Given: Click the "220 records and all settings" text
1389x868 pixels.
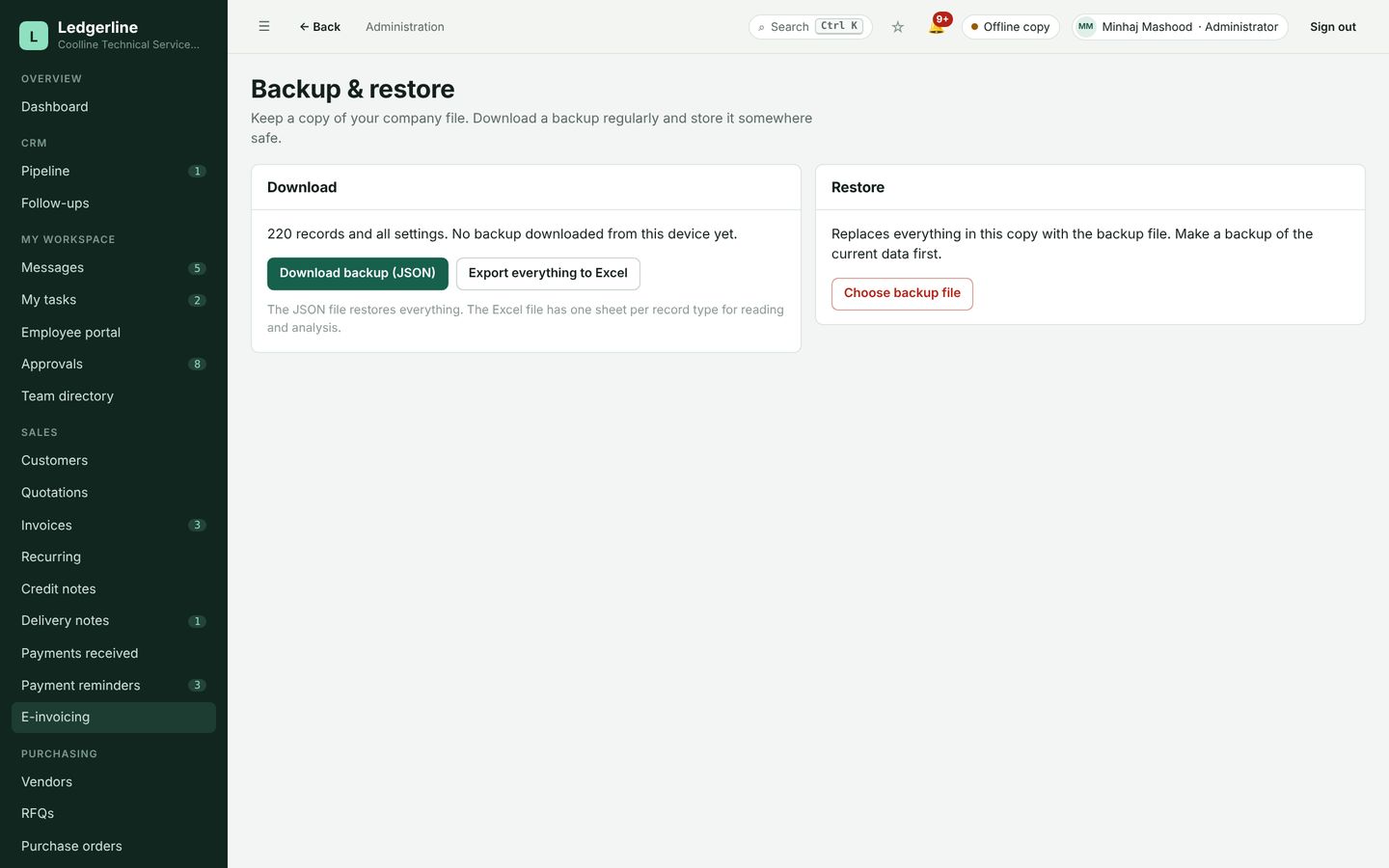Looking at the screenshot, I should (357, 234).
